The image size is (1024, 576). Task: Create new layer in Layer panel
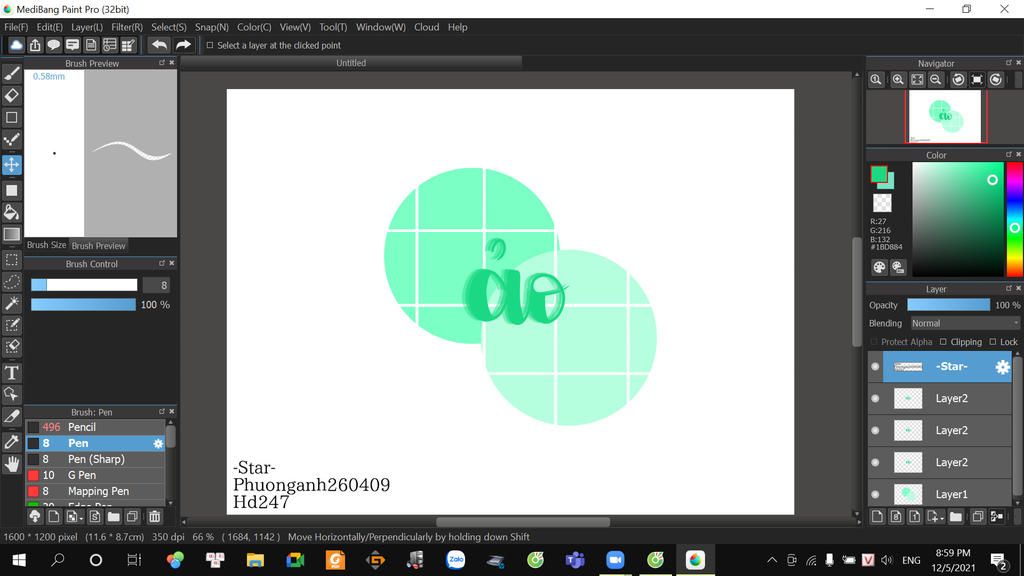click(877, 517)
